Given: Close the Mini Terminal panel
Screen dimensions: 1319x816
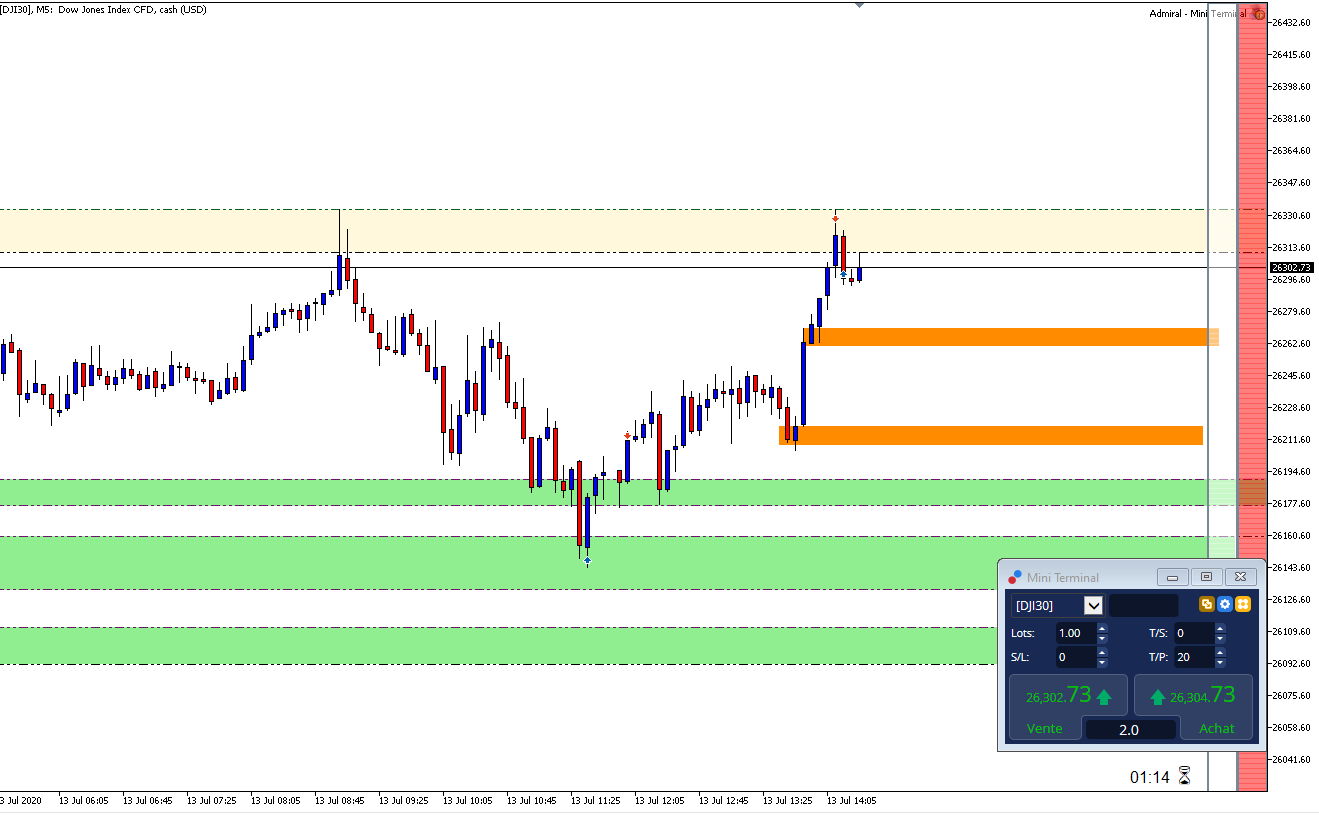Looking at the screenshot, I should pos(1240,577).
